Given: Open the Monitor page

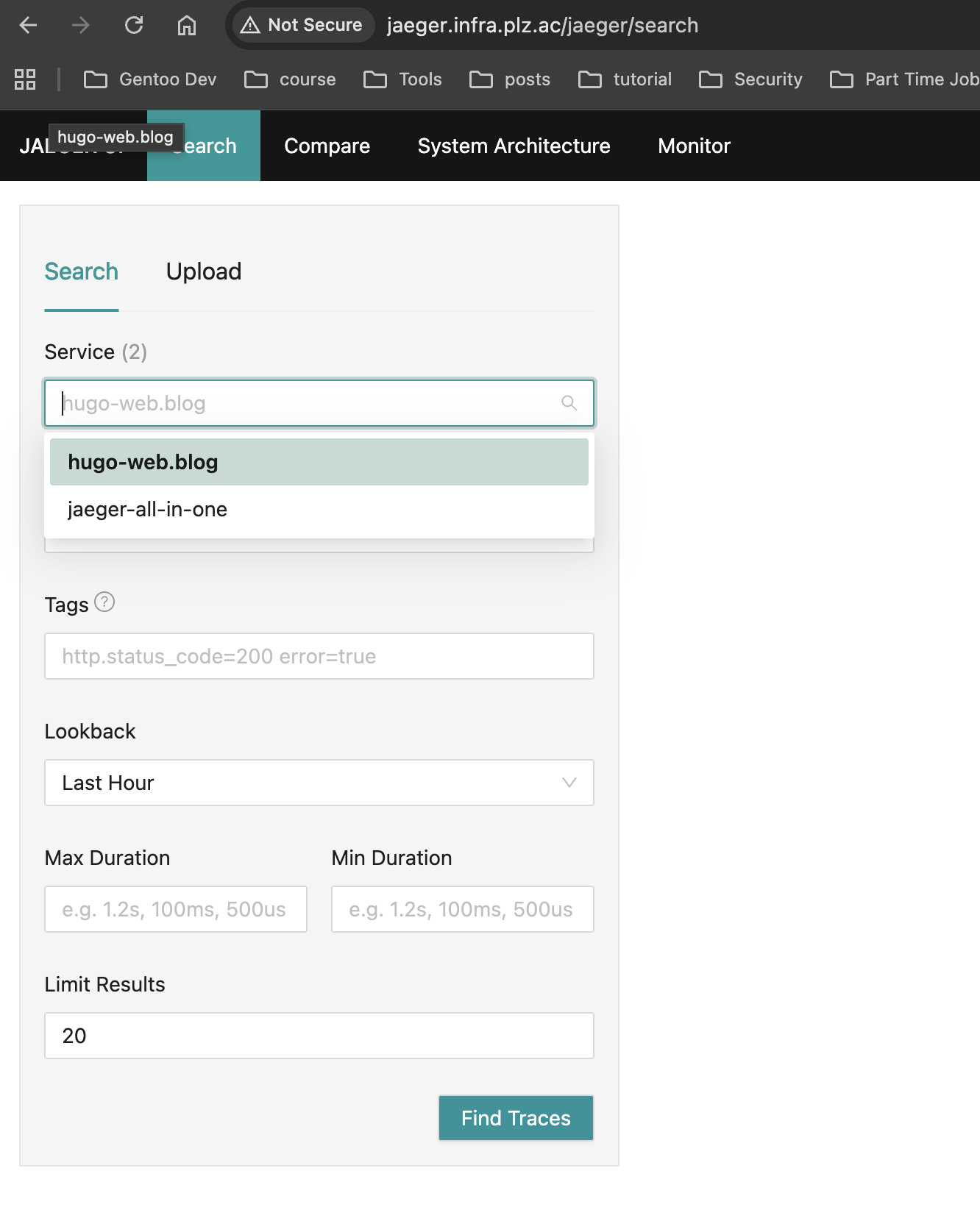Looking at the screenshot, I should [694, 146].
